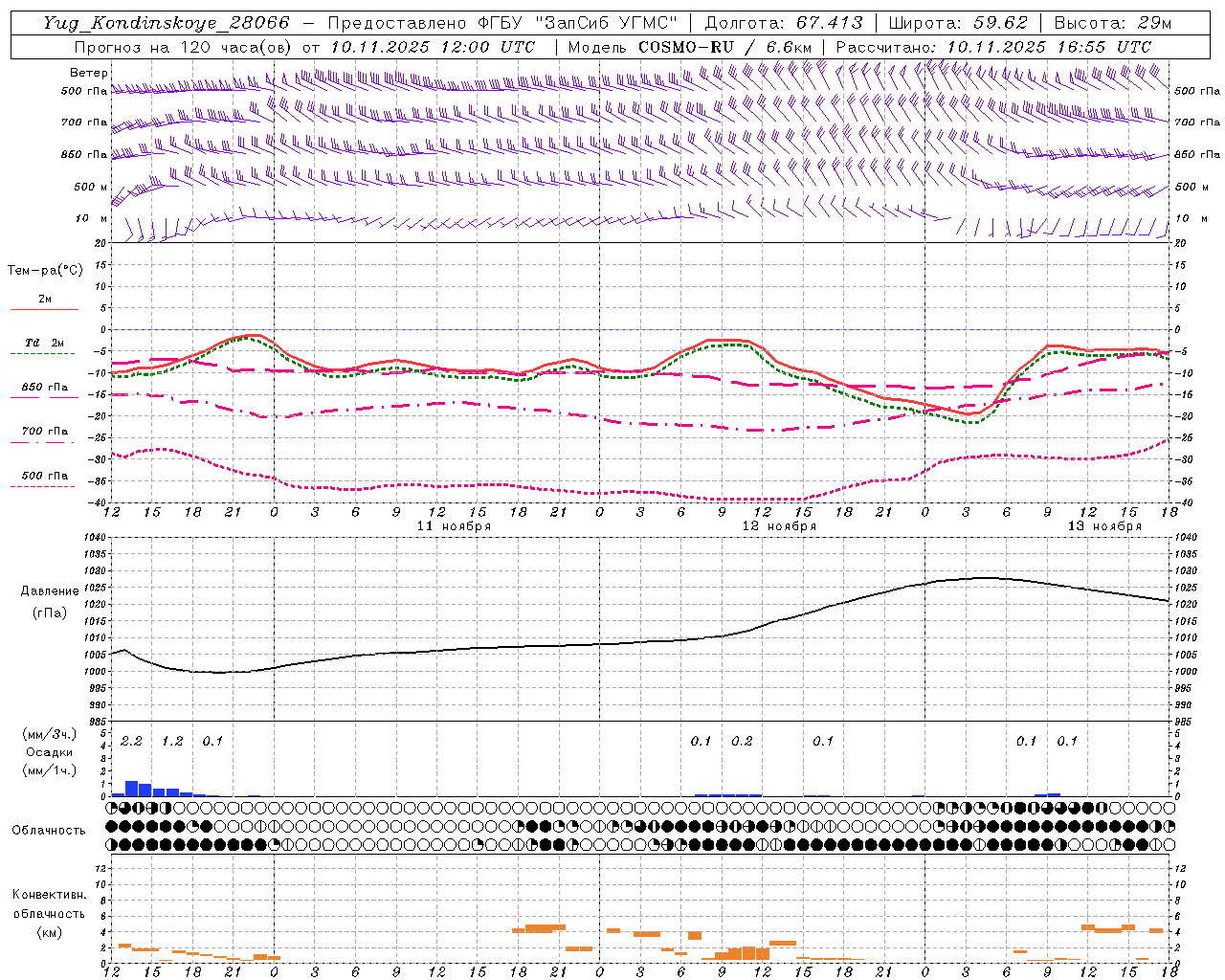Click the tallest blue precipitation bar
This screenshot has height=980, width=1225.
(x=132, y=789)
